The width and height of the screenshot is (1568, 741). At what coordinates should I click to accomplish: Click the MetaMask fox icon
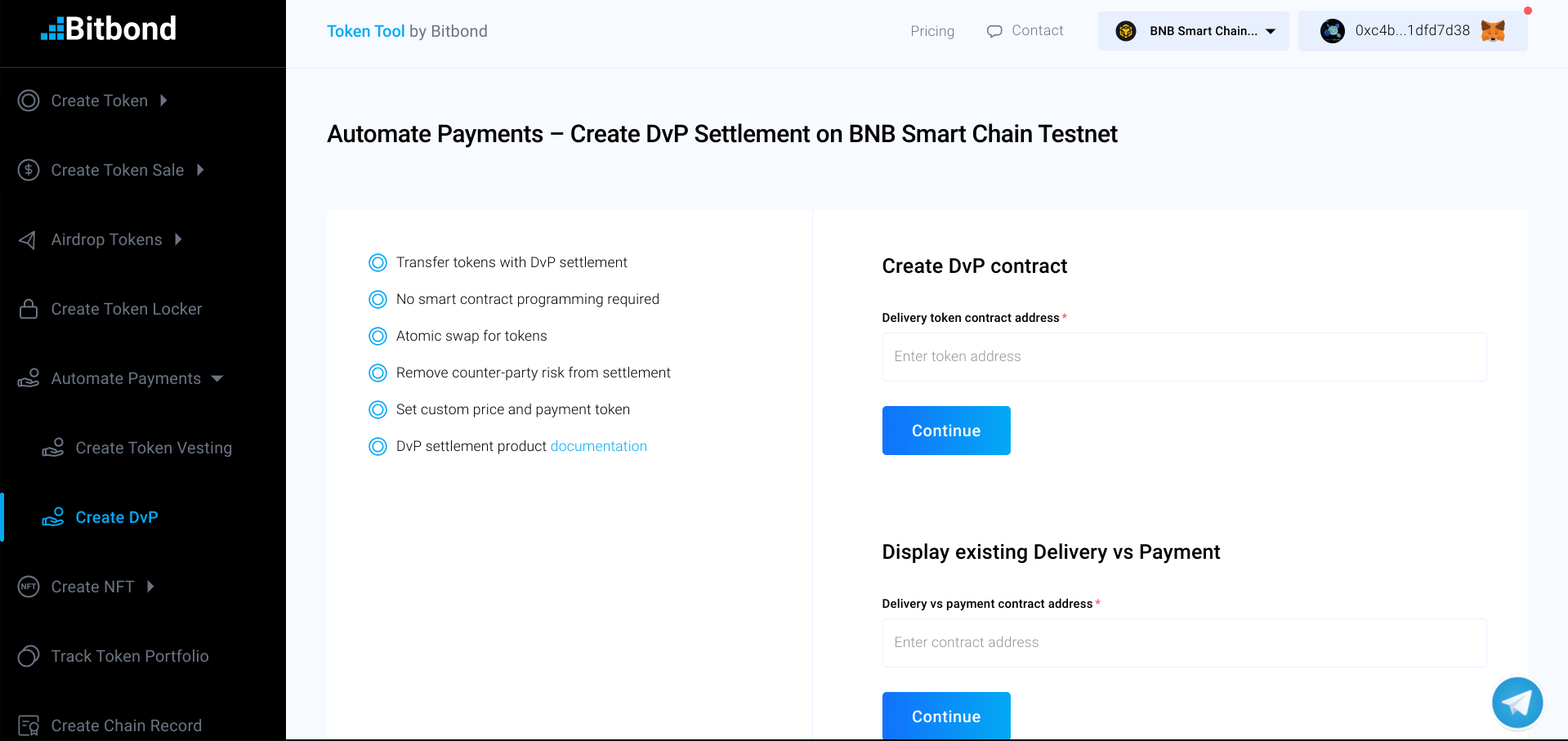(1493, 31)
